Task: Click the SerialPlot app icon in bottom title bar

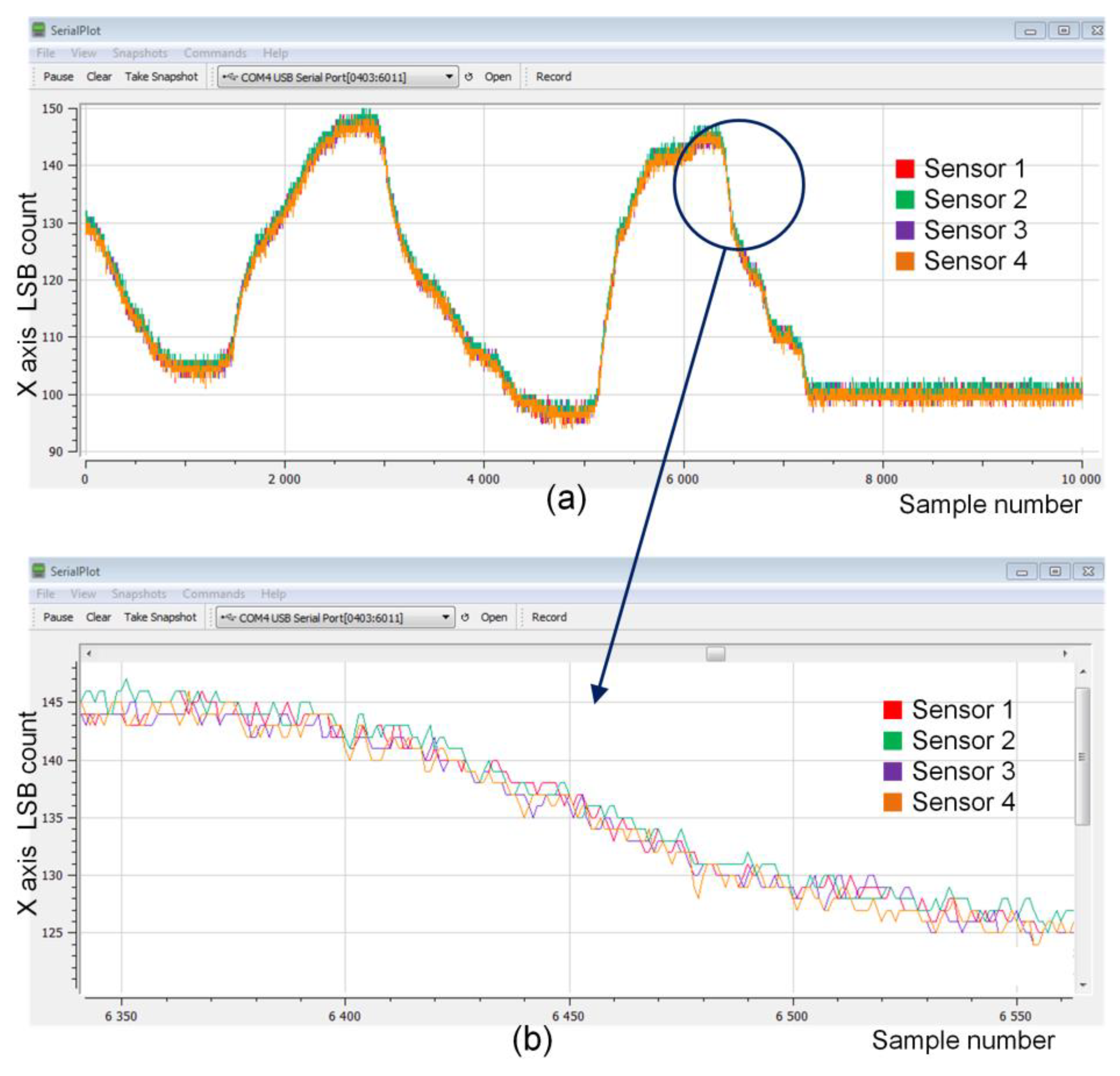Action: coord(39,570)
